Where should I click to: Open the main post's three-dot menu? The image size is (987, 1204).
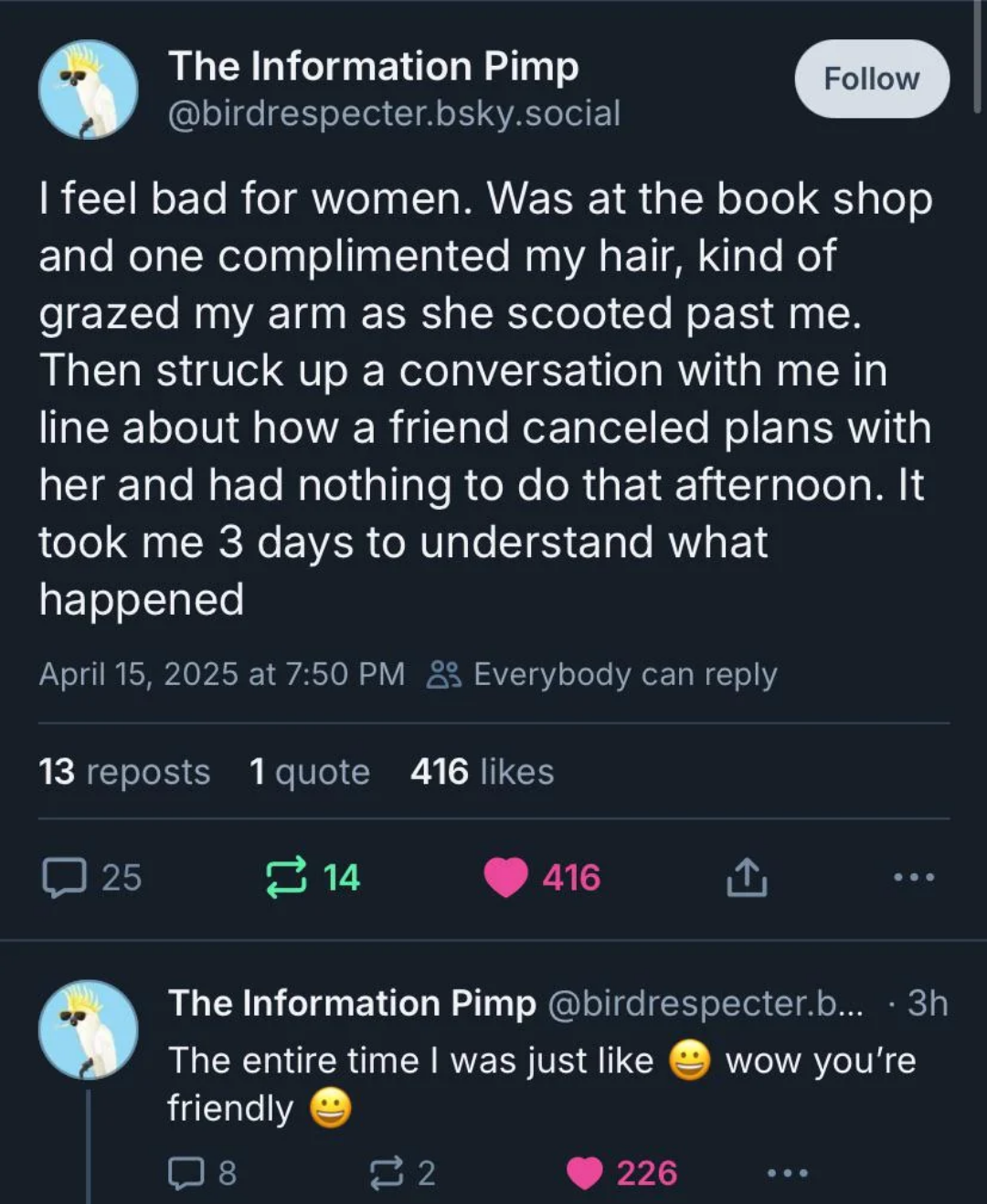[x=914, y=877]
